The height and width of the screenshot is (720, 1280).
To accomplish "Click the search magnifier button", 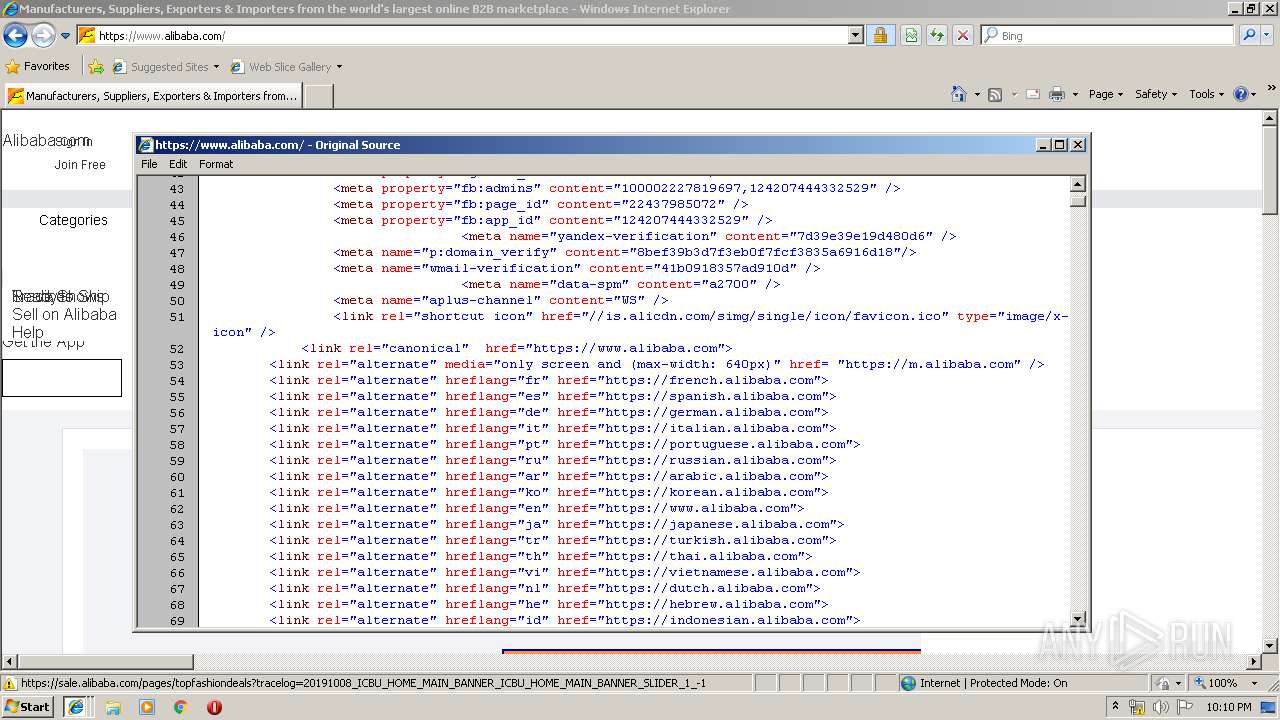I will coord(1248,36).
